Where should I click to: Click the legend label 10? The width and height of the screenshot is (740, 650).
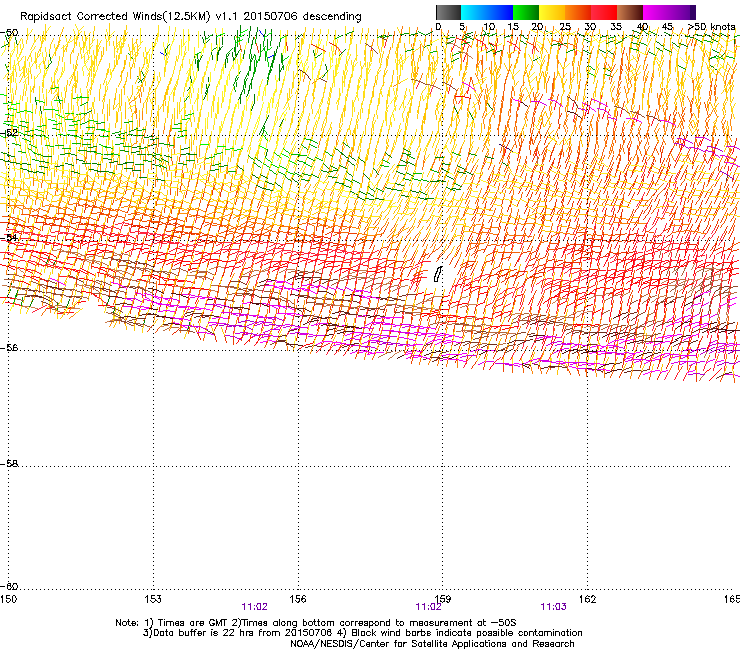[489, 26]
